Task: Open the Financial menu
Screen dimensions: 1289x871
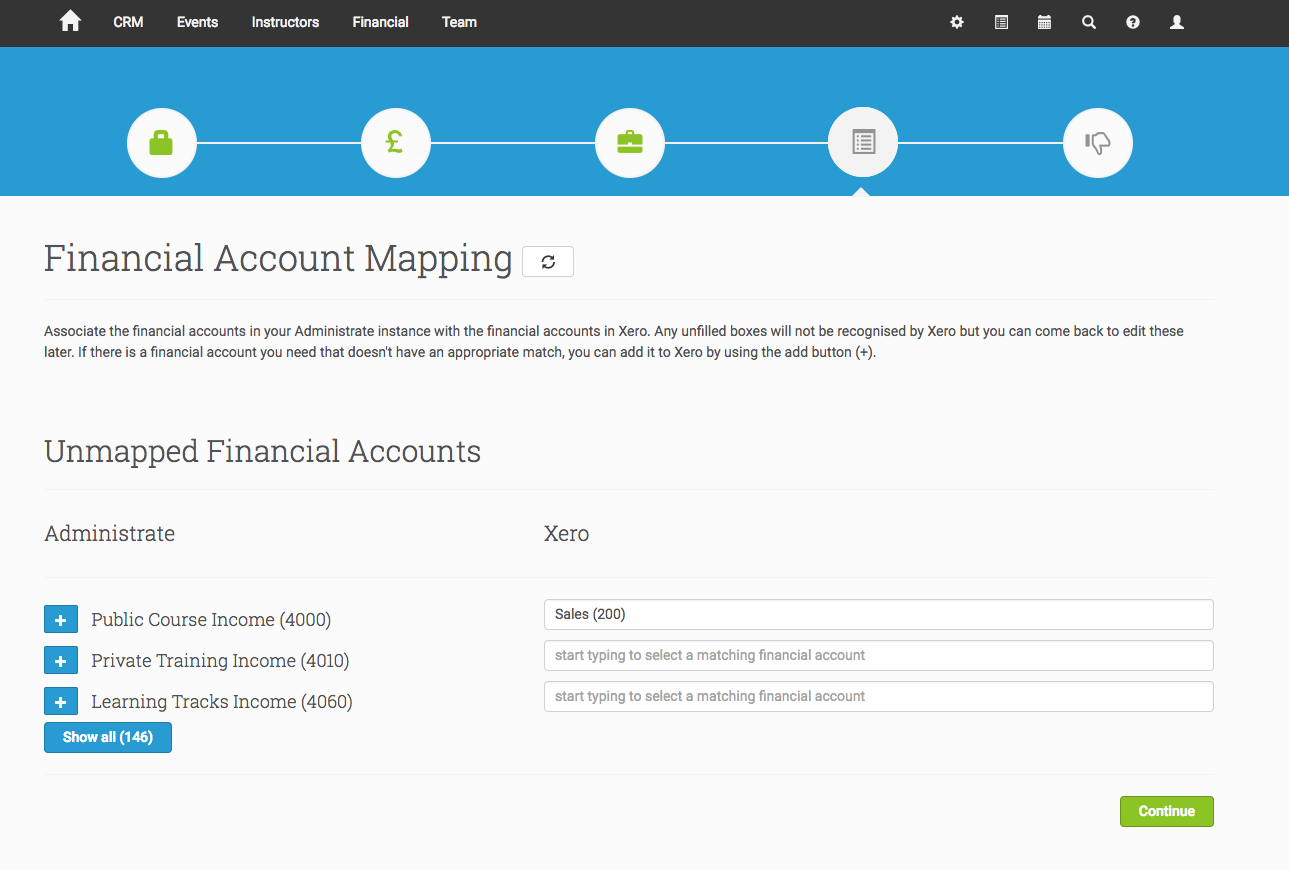Action: click(380, 22)
